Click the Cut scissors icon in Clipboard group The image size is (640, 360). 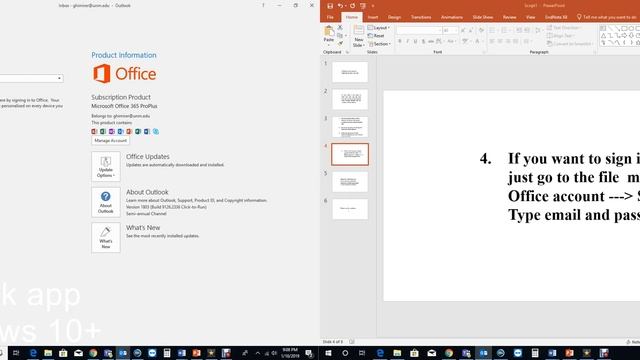[x=340, y=27]
